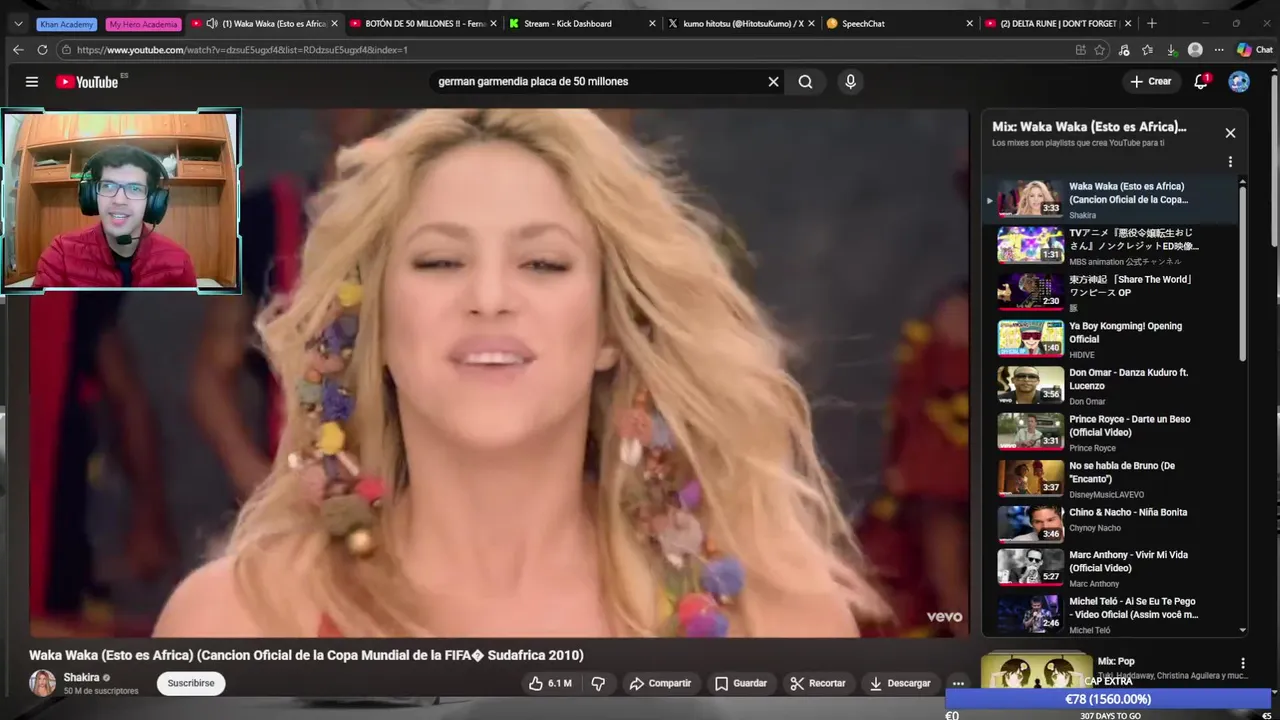Screen dimensions: 1280x720
Task: Click the main video player area
Action: 499,372
